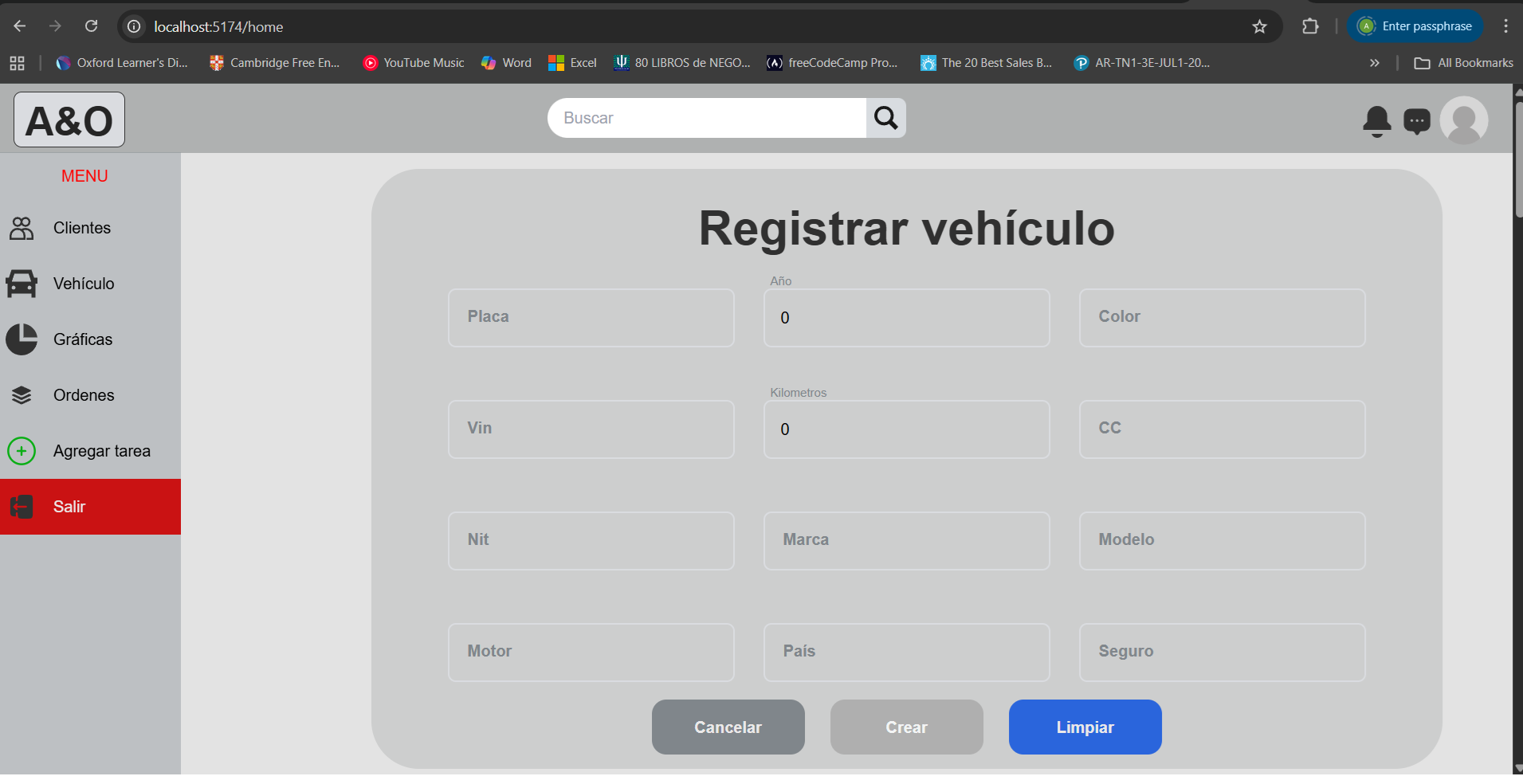Select the Vehículo car icon
The image size is (1523, 784).
click(21, 284)
